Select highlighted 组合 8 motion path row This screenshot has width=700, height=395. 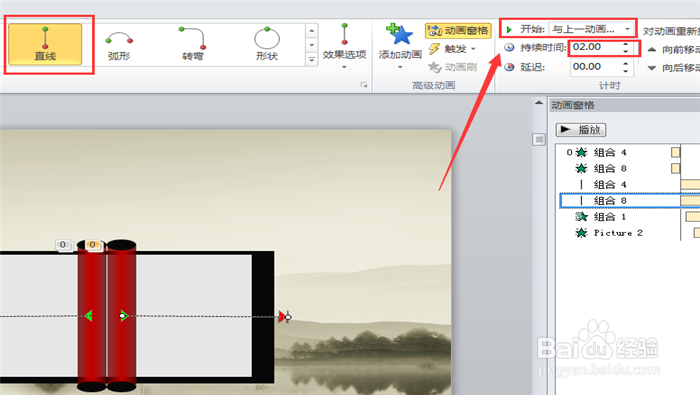pyautogui.click(x=629, y=201)
